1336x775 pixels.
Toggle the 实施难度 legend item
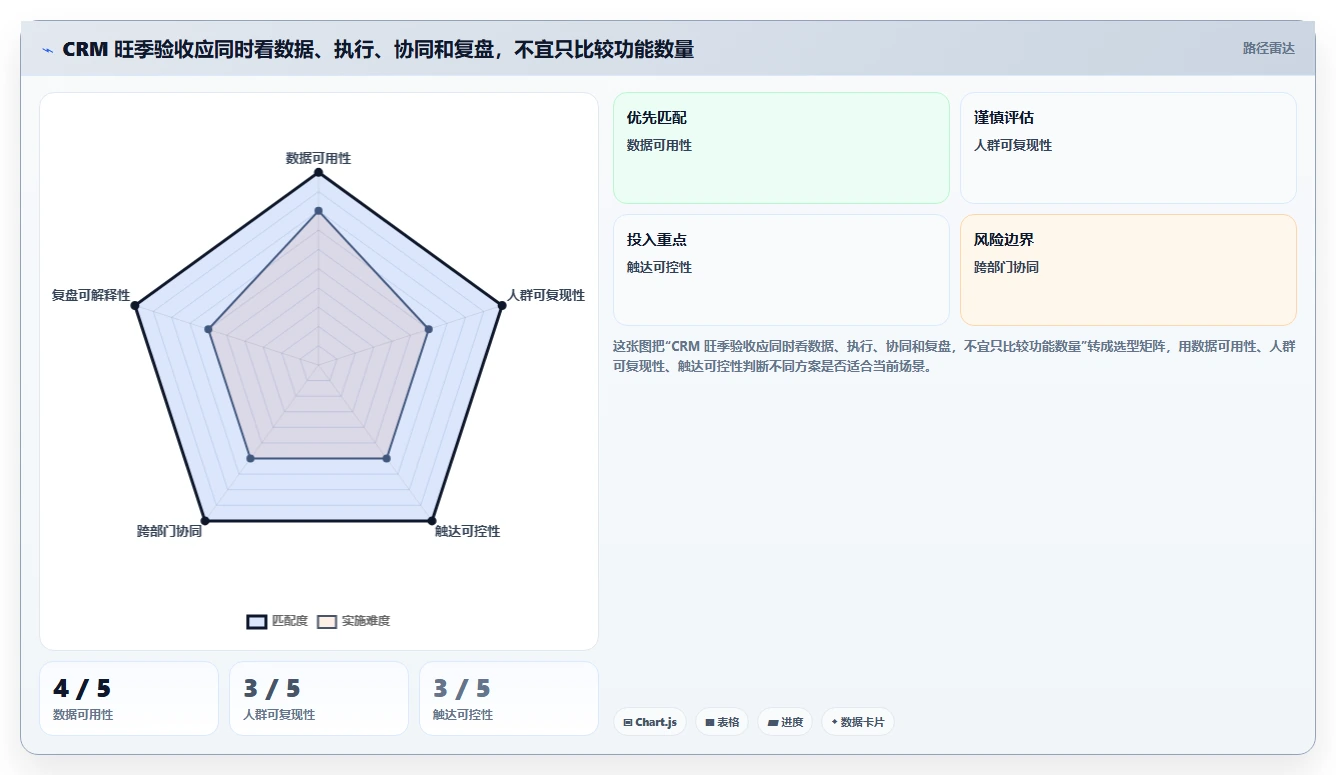[354, 621]
